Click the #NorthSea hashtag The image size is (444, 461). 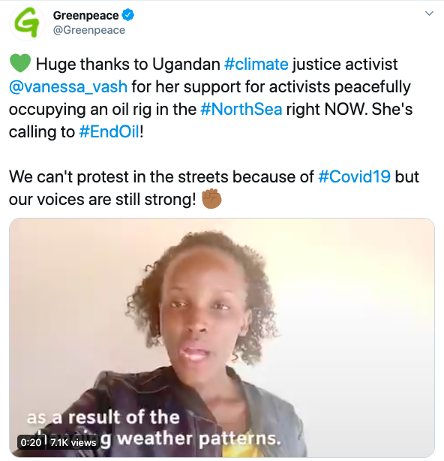[x=241, y=109]
